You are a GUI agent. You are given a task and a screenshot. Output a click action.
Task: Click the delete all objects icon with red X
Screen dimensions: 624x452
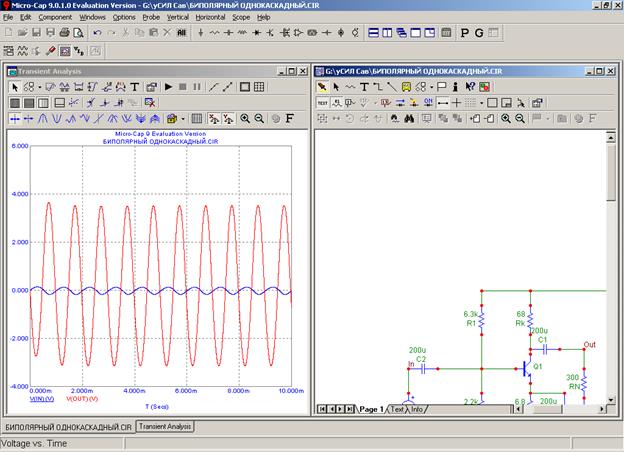pos(150,103)
